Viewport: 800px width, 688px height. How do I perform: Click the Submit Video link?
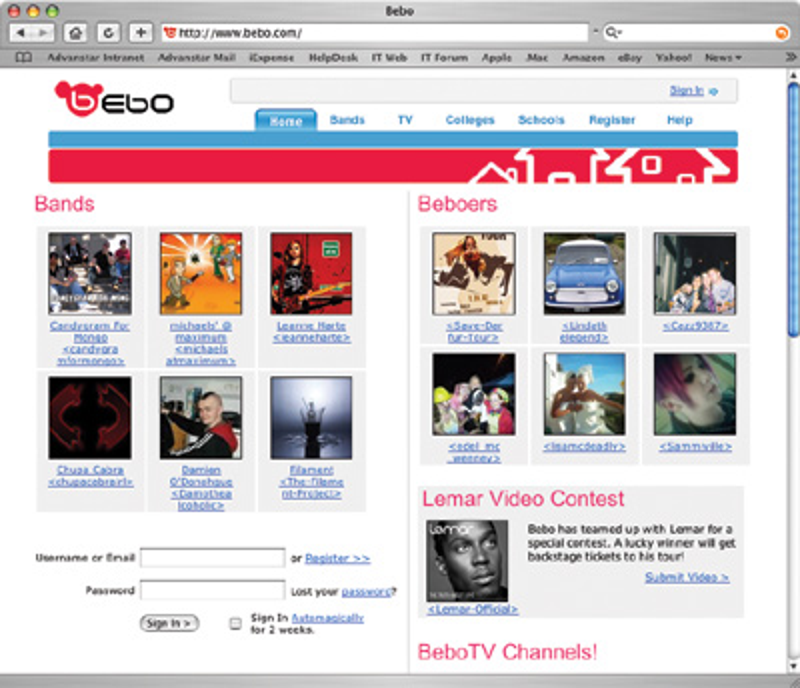click(x=687, y=578)
